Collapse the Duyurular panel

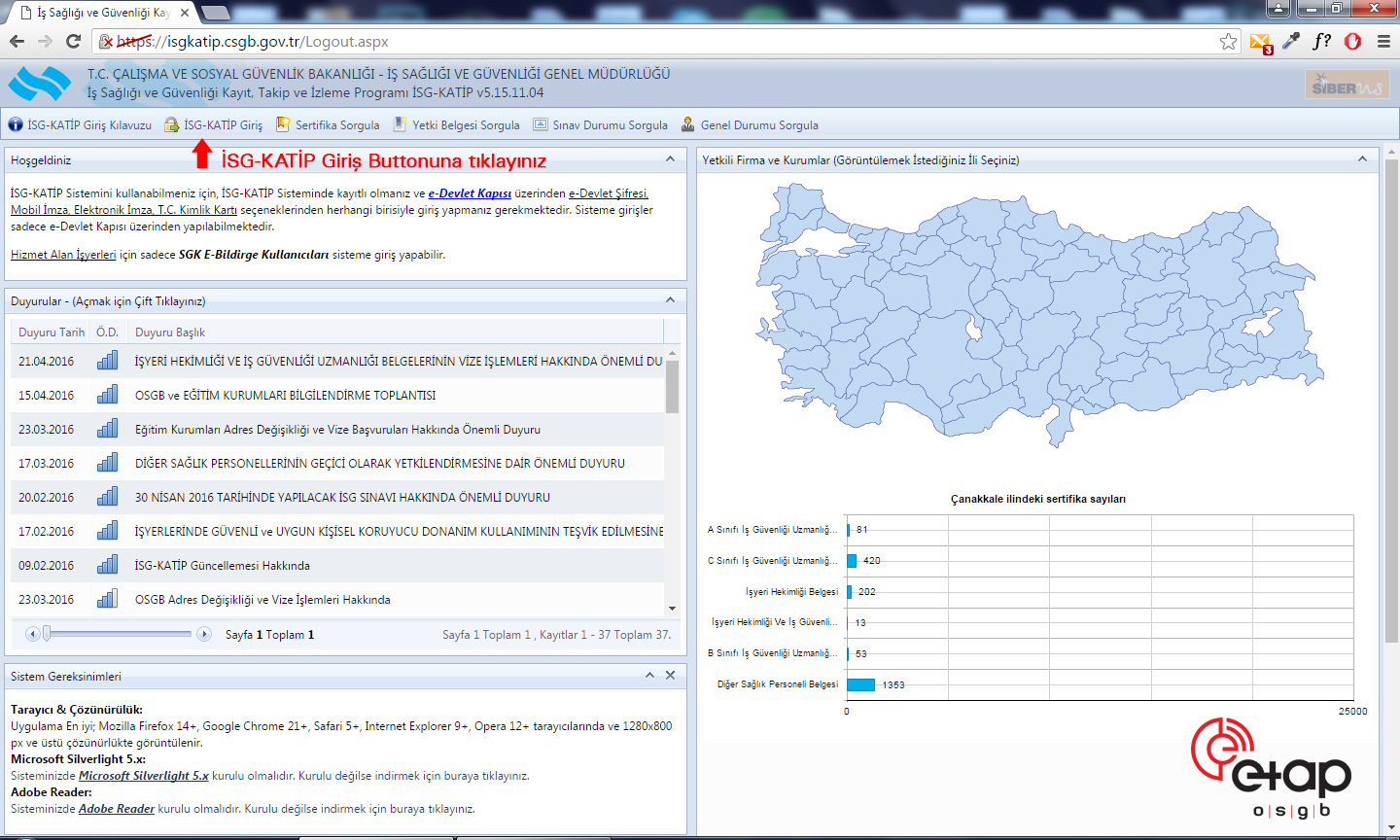tap(670, 299)
